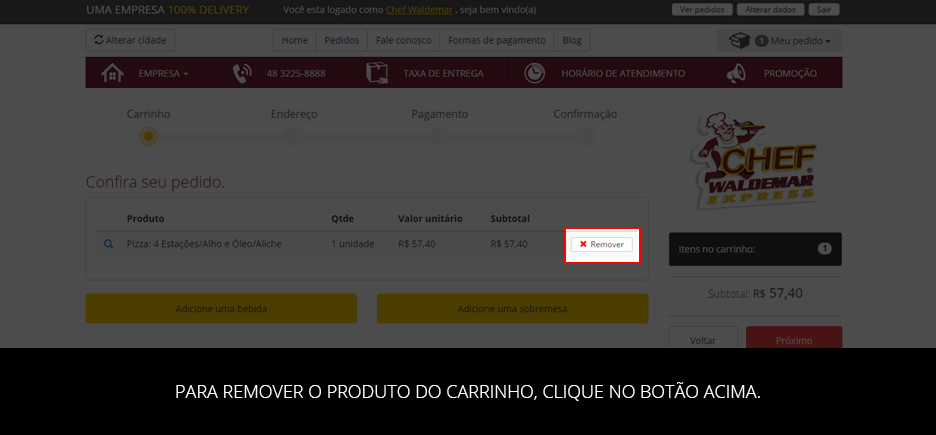Go to Próximo checkout step
Screen dimensions: 936x435
(x=794, y=338)
